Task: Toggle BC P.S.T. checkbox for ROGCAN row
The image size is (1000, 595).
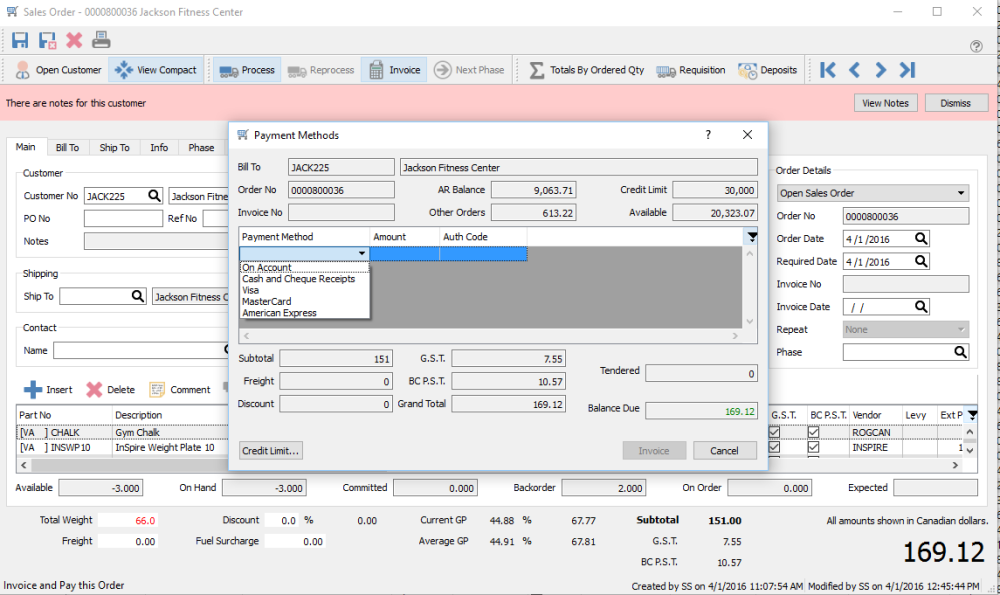Action: (813, 432)
